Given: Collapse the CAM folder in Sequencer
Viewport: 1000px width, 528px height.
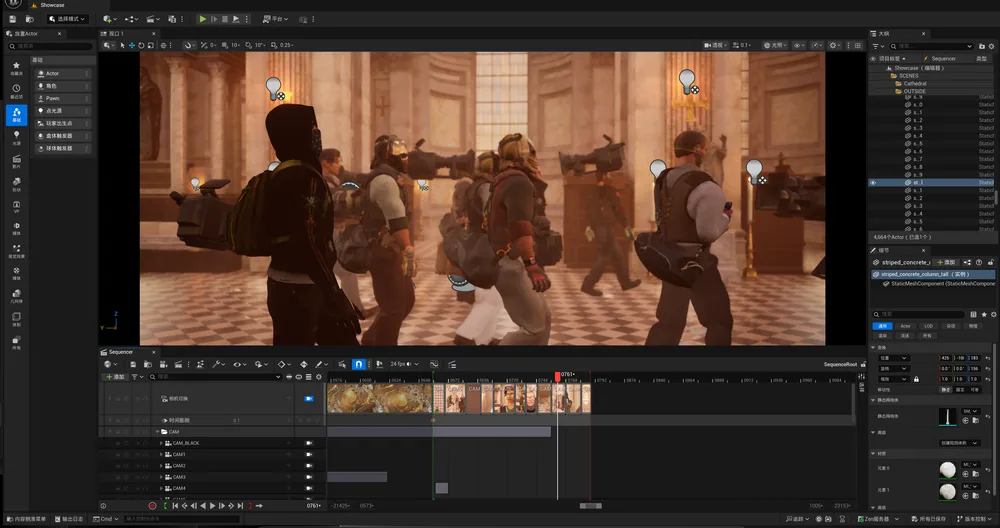Looking at the screenshot, I should pos(158,432).
